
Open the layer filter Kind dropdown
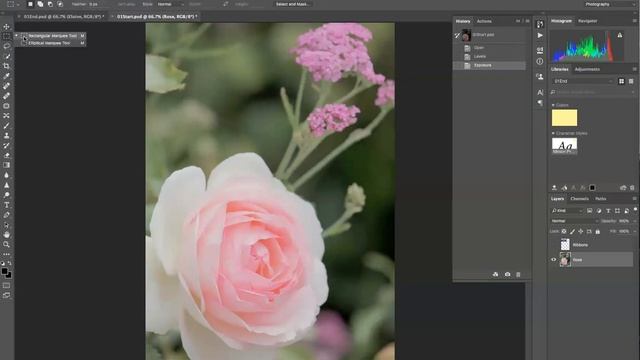pyautogui.click(x=567, y=211)
